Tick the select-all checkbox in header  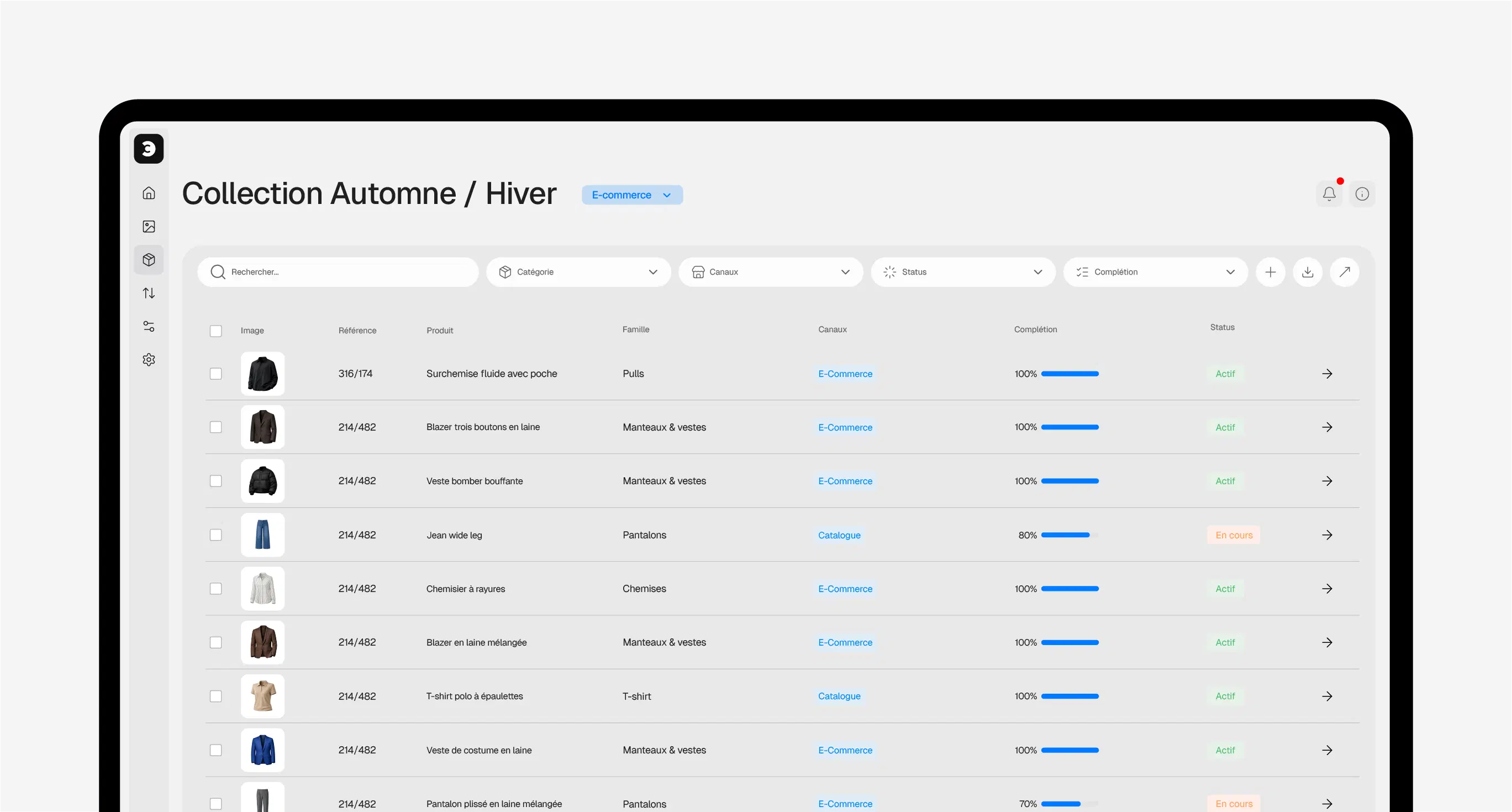point(216,331)
